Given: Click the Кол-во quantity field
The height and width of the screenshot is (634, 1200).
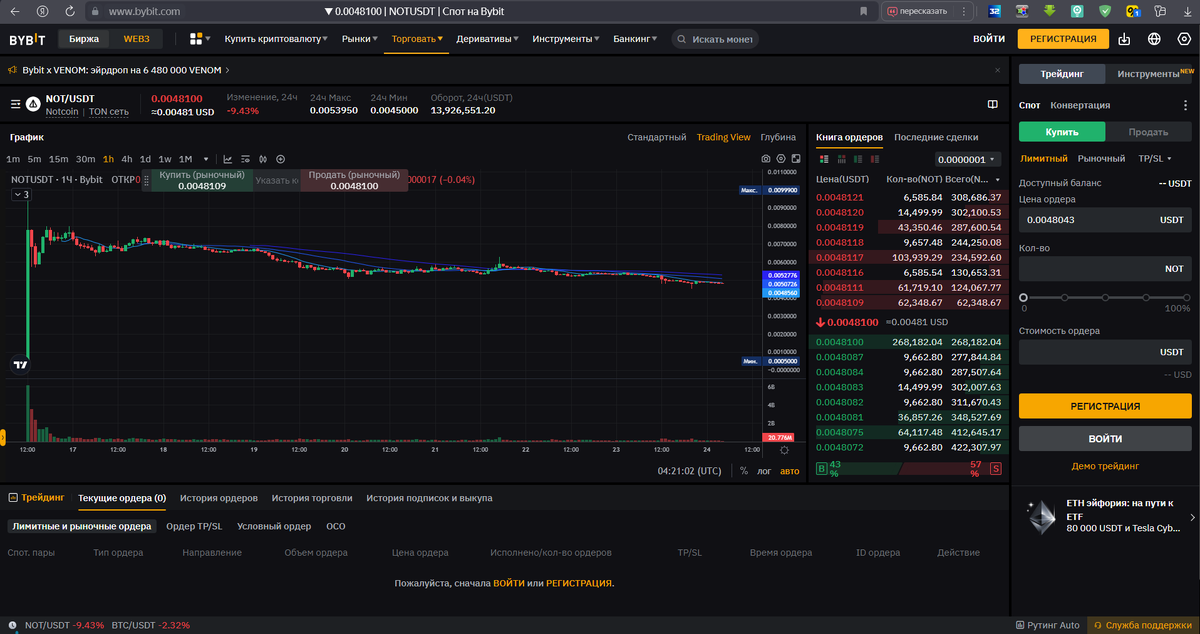Looking at the screenshot, I should 1105,269.
